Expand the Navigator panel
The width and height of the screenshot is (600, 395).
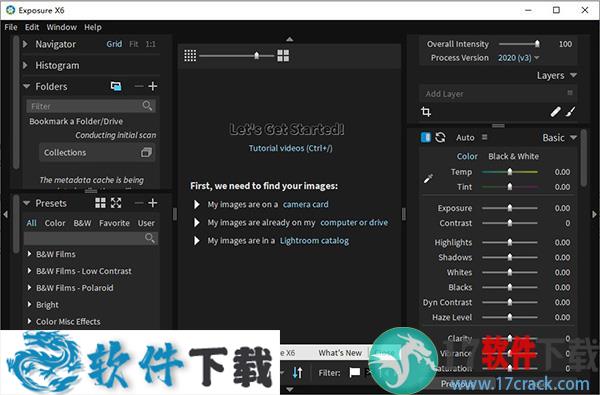[25, 44]
